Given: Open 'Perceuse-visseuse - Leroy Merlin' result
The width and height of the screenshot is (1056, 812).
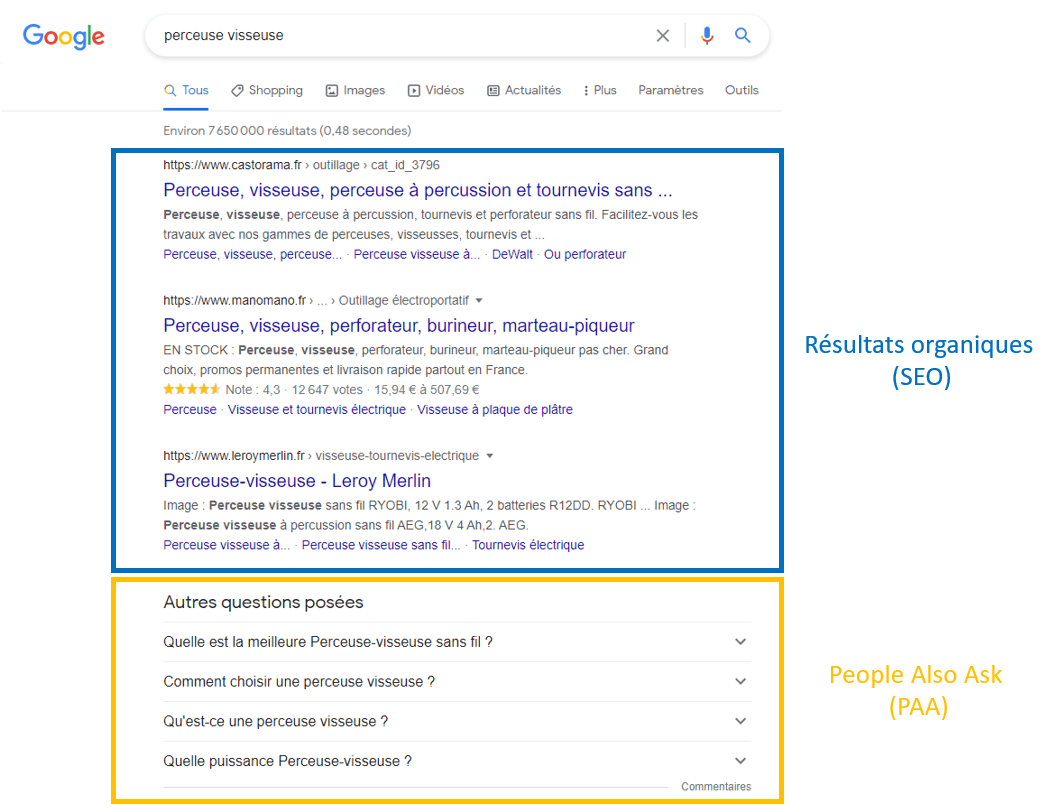Looking at the screenshot, I should click(297, 481).
